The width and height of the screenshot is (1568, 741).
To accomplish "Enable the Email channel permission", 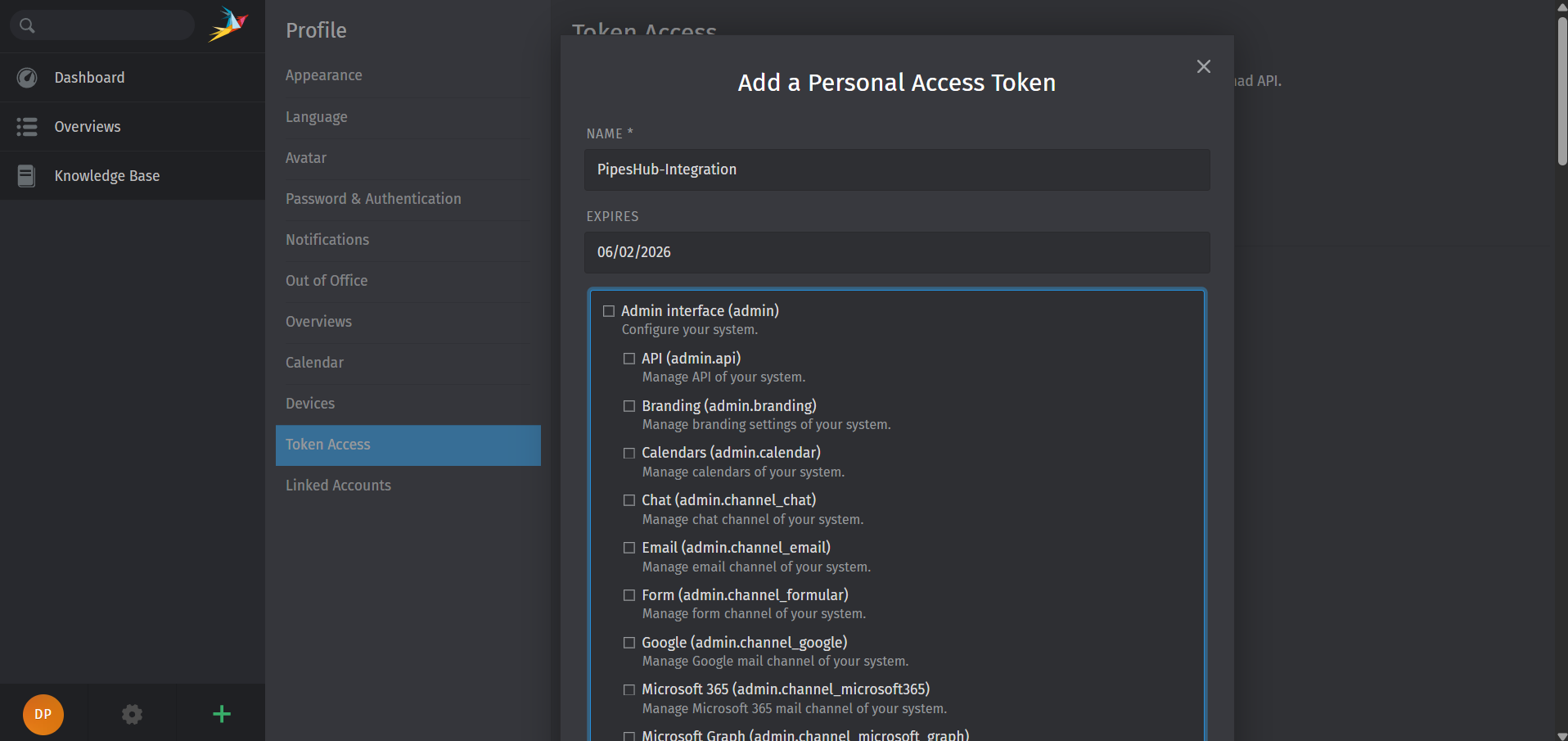I will 629,548.
